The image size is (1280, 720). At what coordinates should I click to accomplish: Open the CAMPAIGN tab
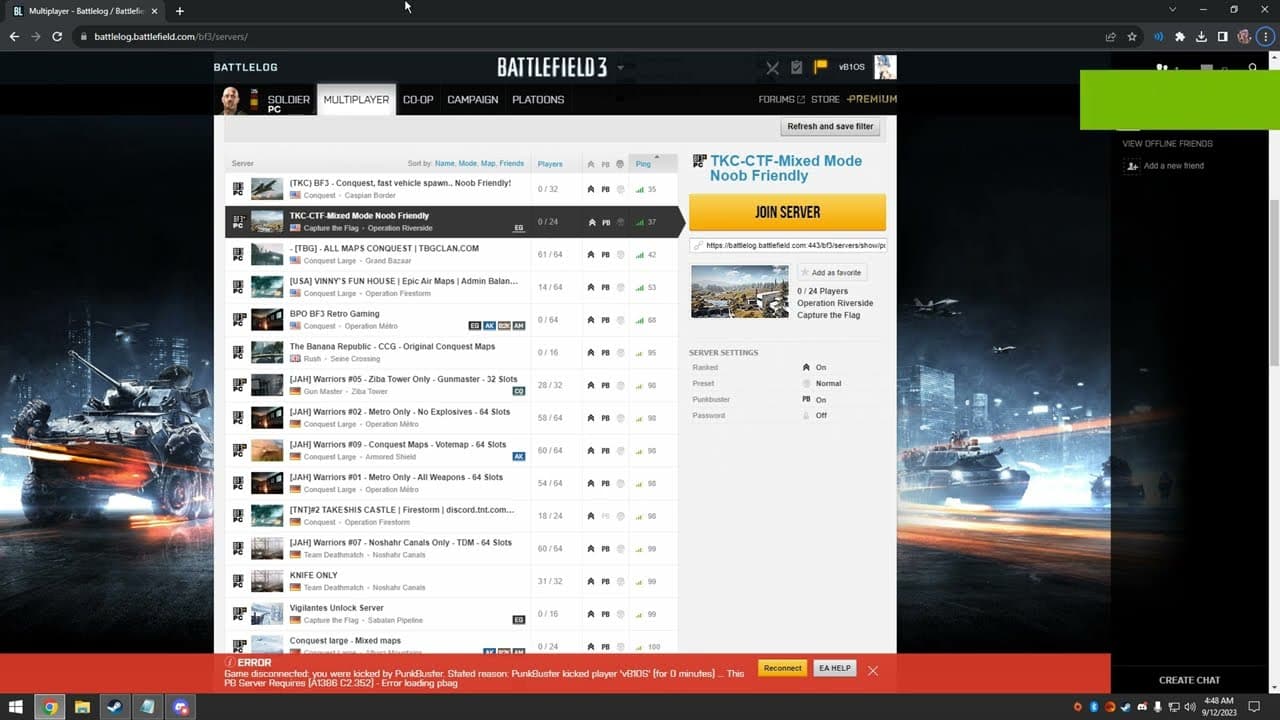point(472,100)
